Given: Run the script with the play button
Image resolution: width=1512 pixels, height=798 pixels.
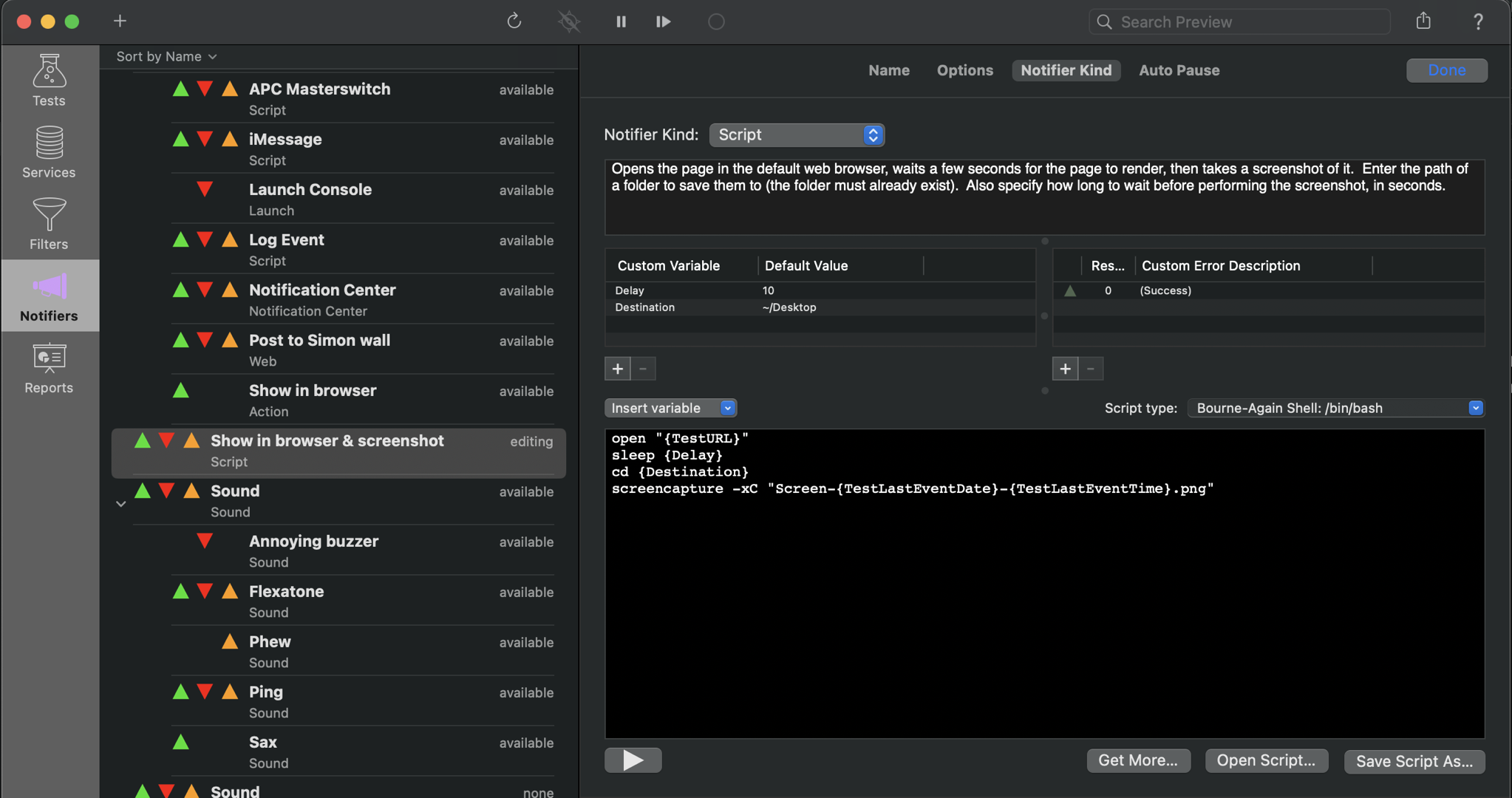Looking at the screenshot, I should [x=633, y=760].
